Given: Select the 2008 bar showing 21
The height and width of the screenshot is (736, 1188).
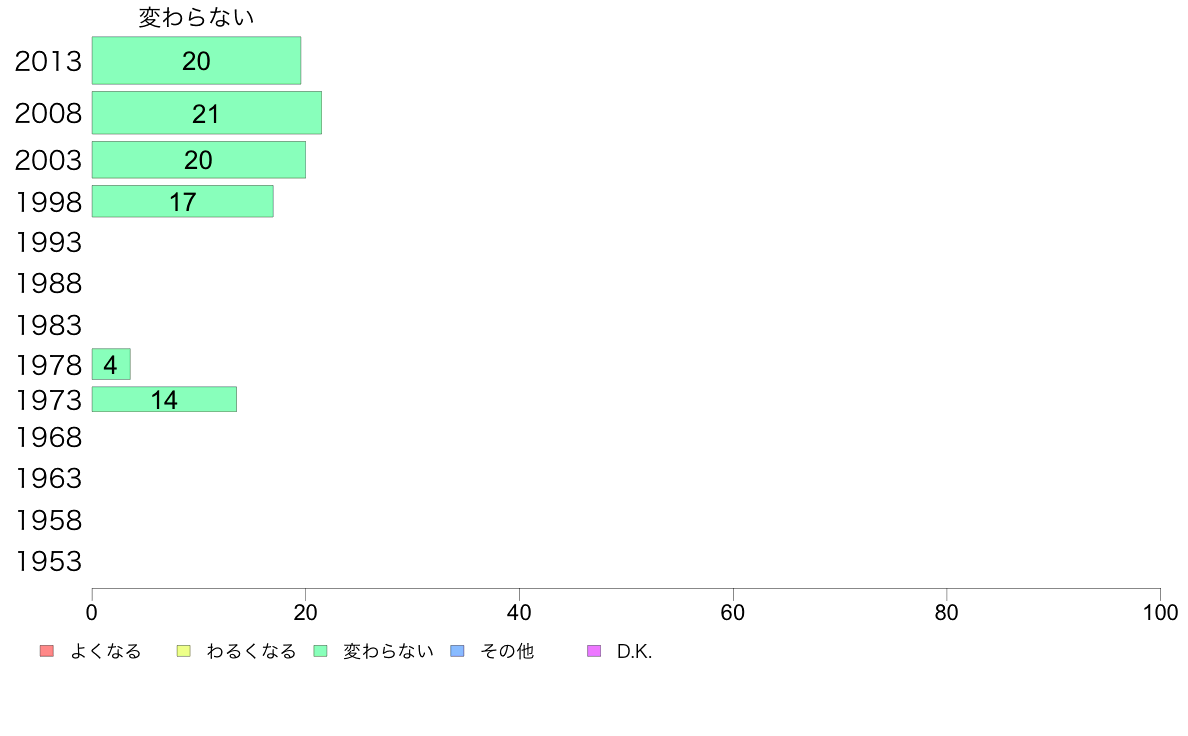Looking at the screenshot, I should pos(206,113).
